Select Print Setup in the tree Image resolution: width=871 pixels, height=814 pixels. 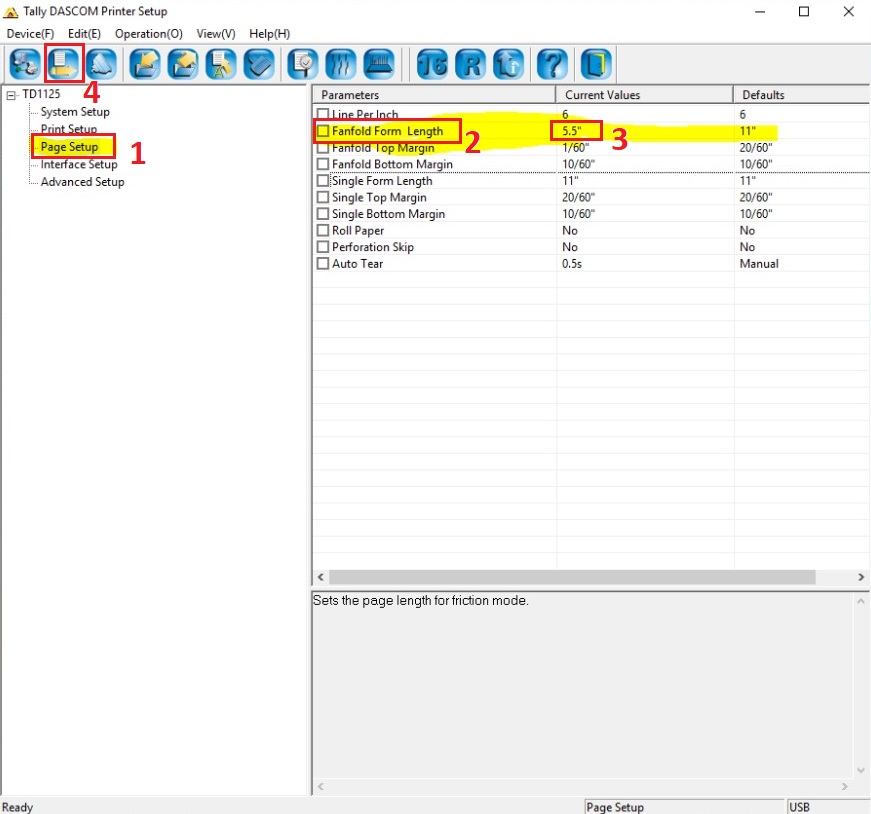[69, 129]
